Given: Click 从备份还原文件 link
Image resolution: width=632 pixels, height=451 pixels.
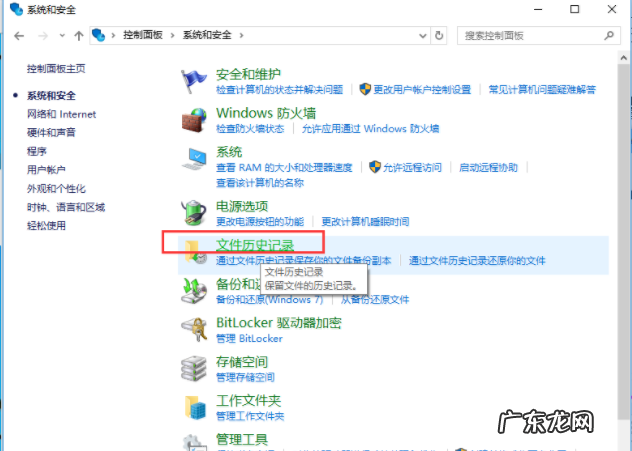Looking at the screenshot, I should click(x=375, y=299).
